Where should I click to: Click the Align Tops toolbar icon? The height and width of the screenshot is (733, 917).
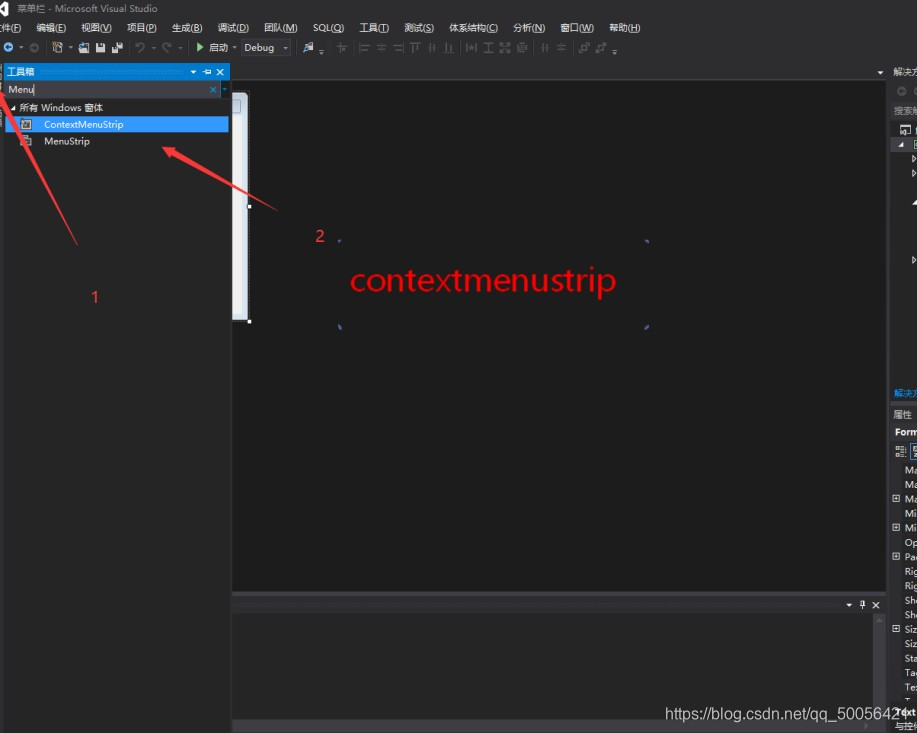tap(415, 48)
